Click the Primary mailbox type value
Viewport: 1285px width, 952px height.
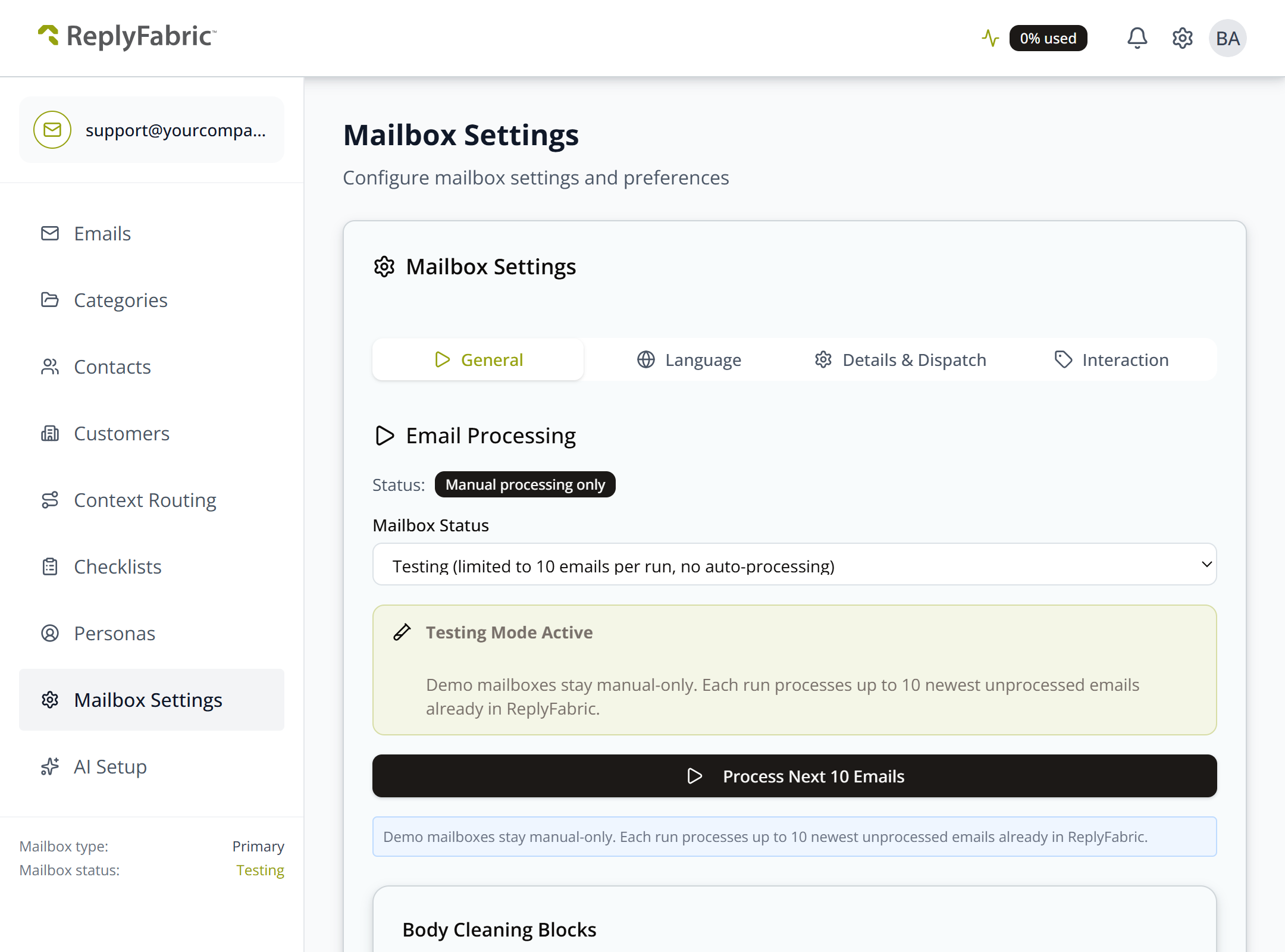click(258, 846)
